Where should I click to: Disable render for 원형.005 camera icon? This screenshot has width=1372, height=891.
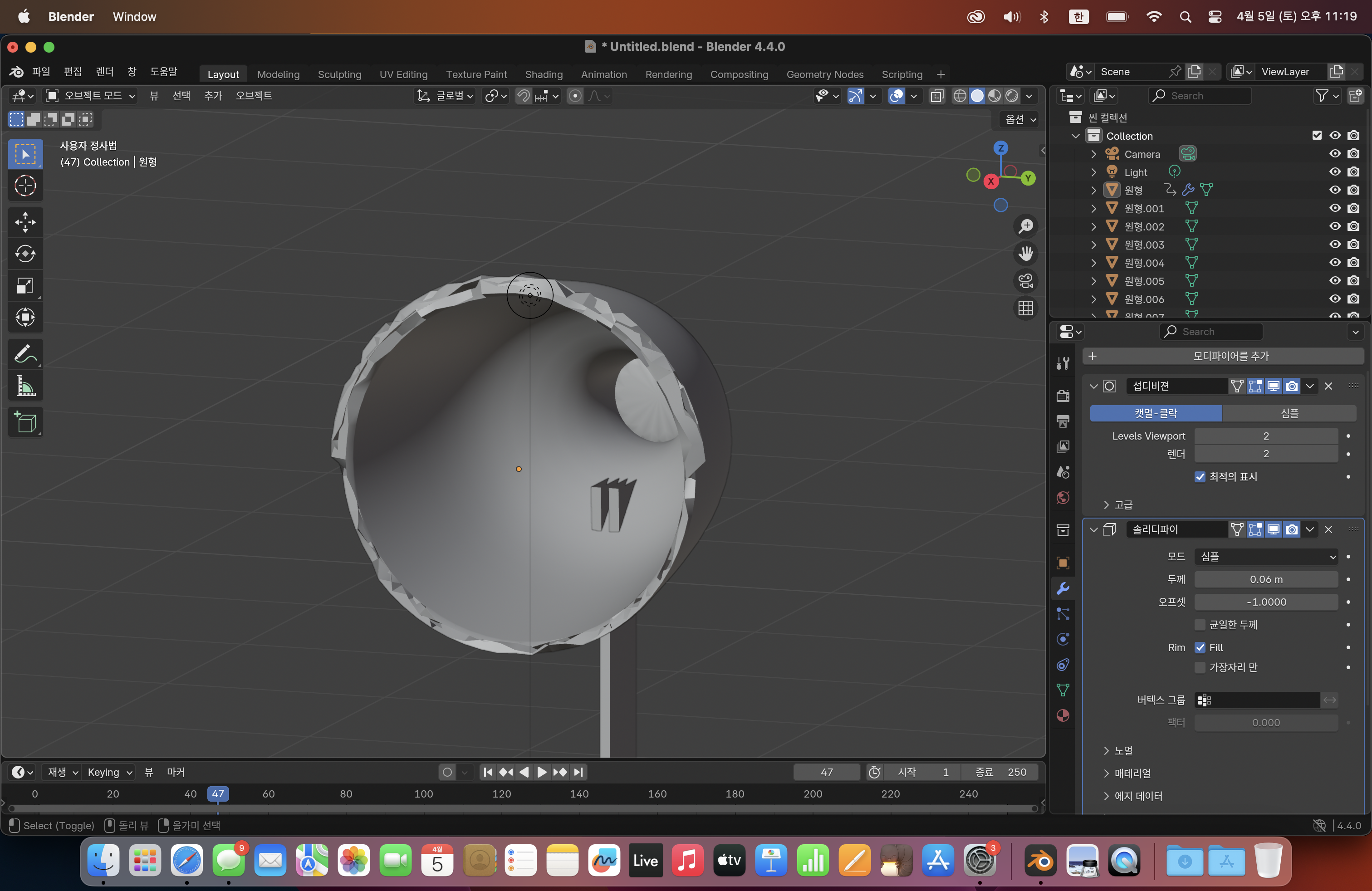coord(1353,281)
